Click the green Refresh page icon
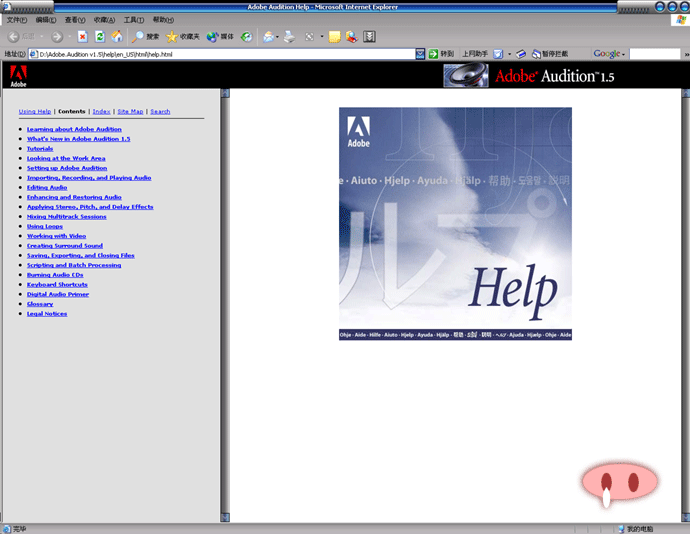Screen dimensions: 690x534 click(100, 37)
